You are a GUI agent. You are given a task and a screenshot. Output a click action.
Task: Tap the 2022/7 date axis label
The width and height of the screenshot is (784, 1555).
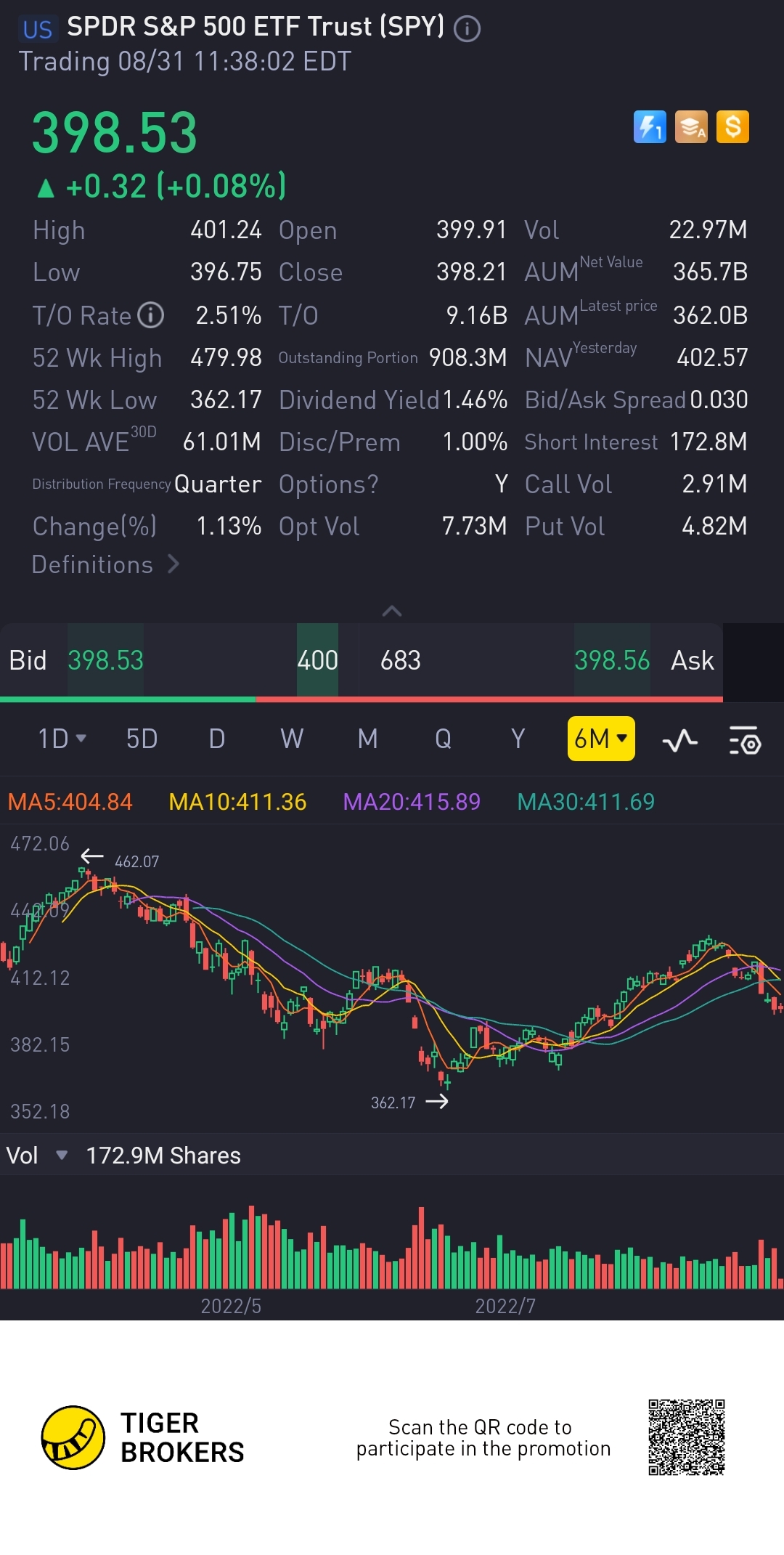pyautogui.click(x=505, y=1306)
